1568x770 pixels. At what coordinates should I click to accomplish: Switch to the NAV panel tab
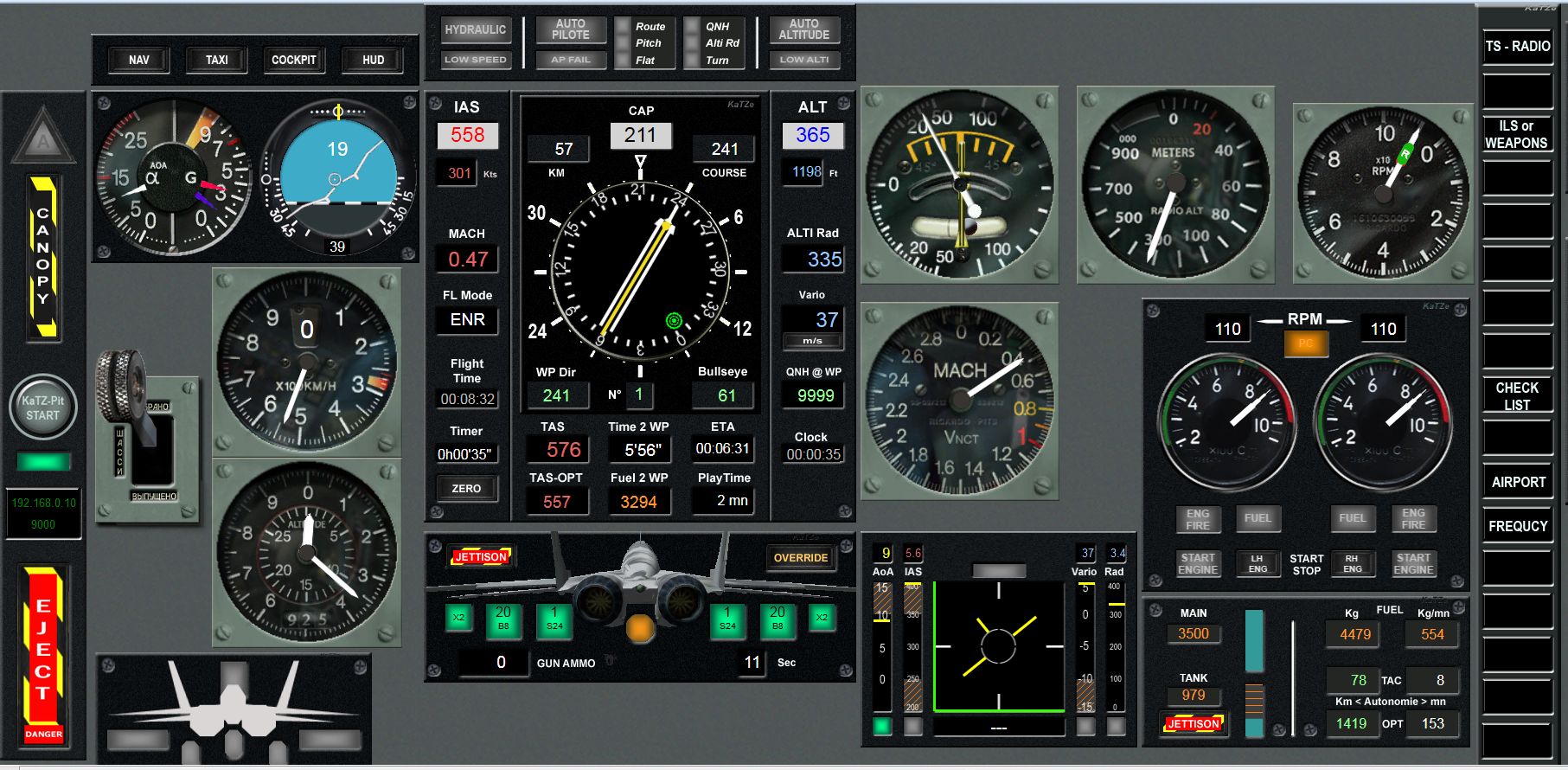(138, 60)
